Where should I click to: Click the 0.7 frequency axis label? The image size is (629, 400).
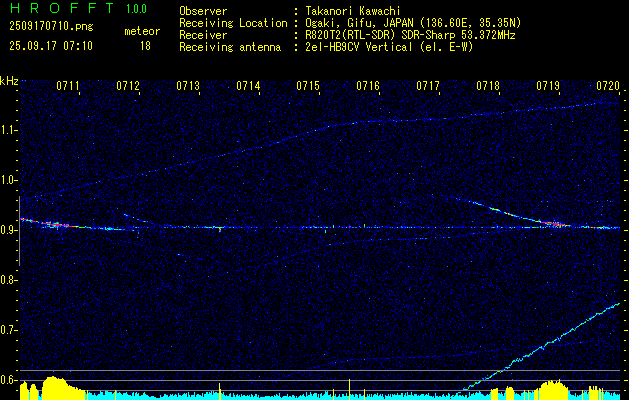tap(10, 330)
